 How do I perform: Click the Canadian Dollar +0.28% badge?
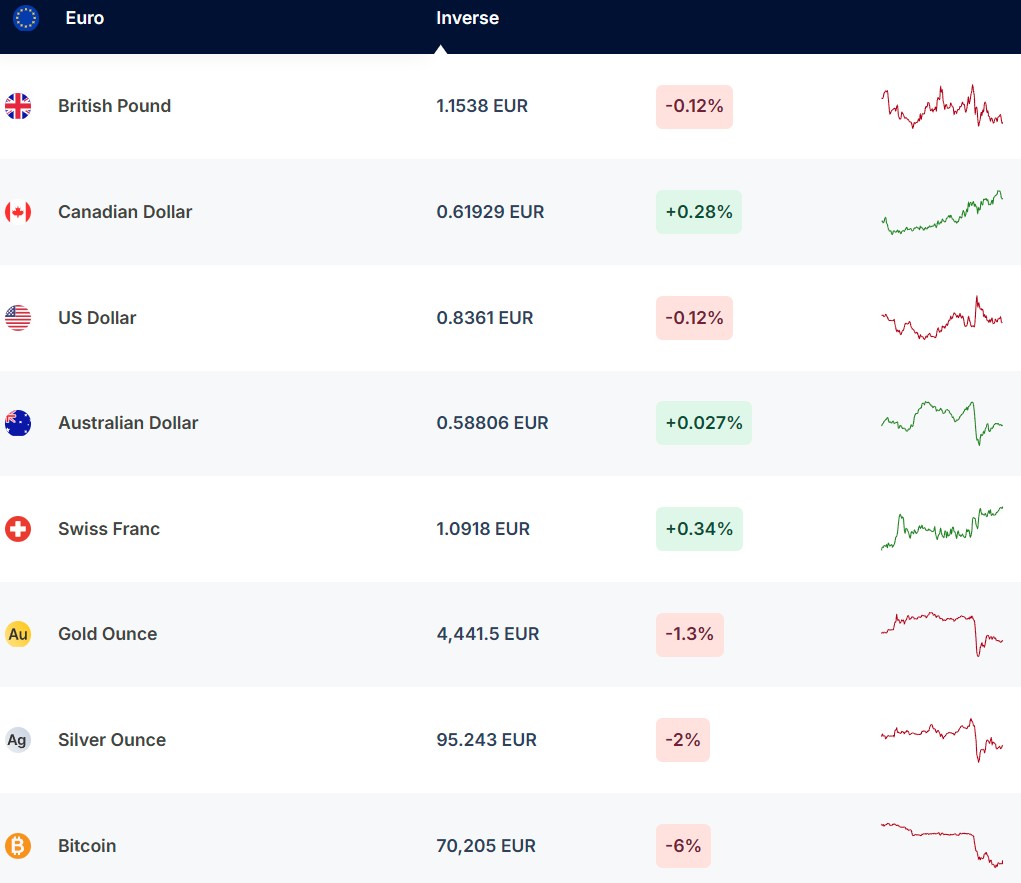click(x=698, y=212)
